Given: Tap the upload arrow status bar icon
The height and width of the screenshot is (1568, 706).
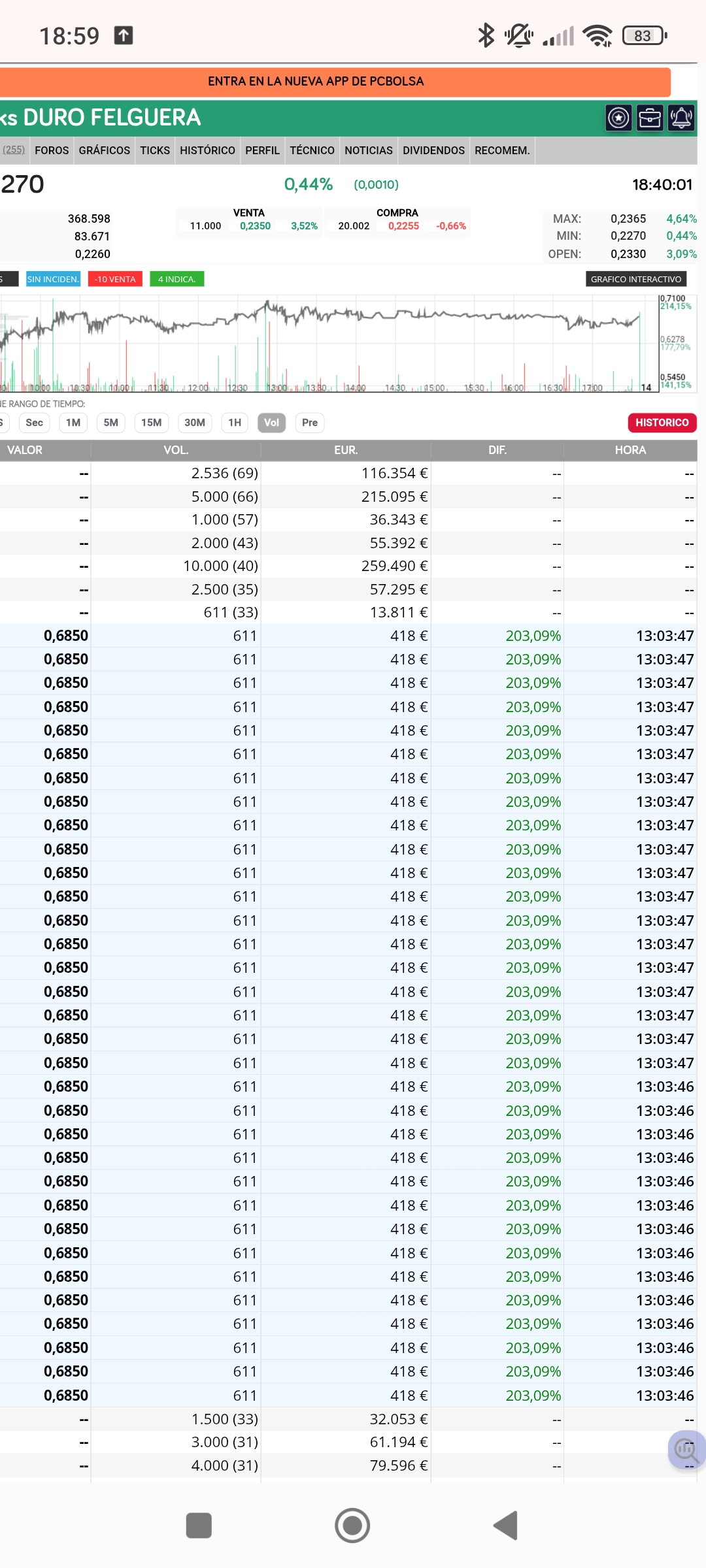Looking at the screenshot, I should (x=124, y=35).
